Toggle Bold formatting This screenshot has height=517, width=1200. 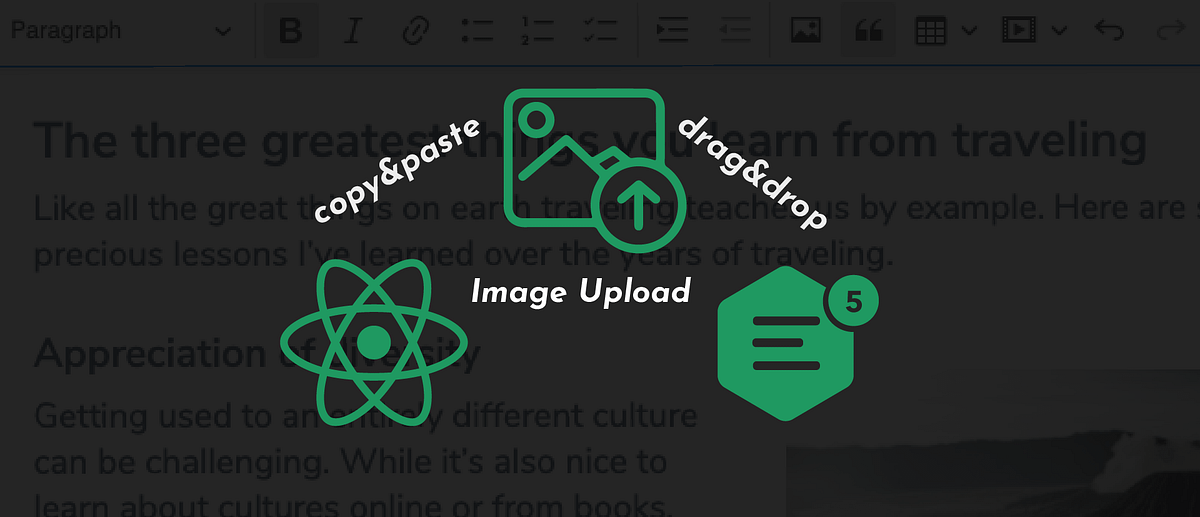[290, 31]
